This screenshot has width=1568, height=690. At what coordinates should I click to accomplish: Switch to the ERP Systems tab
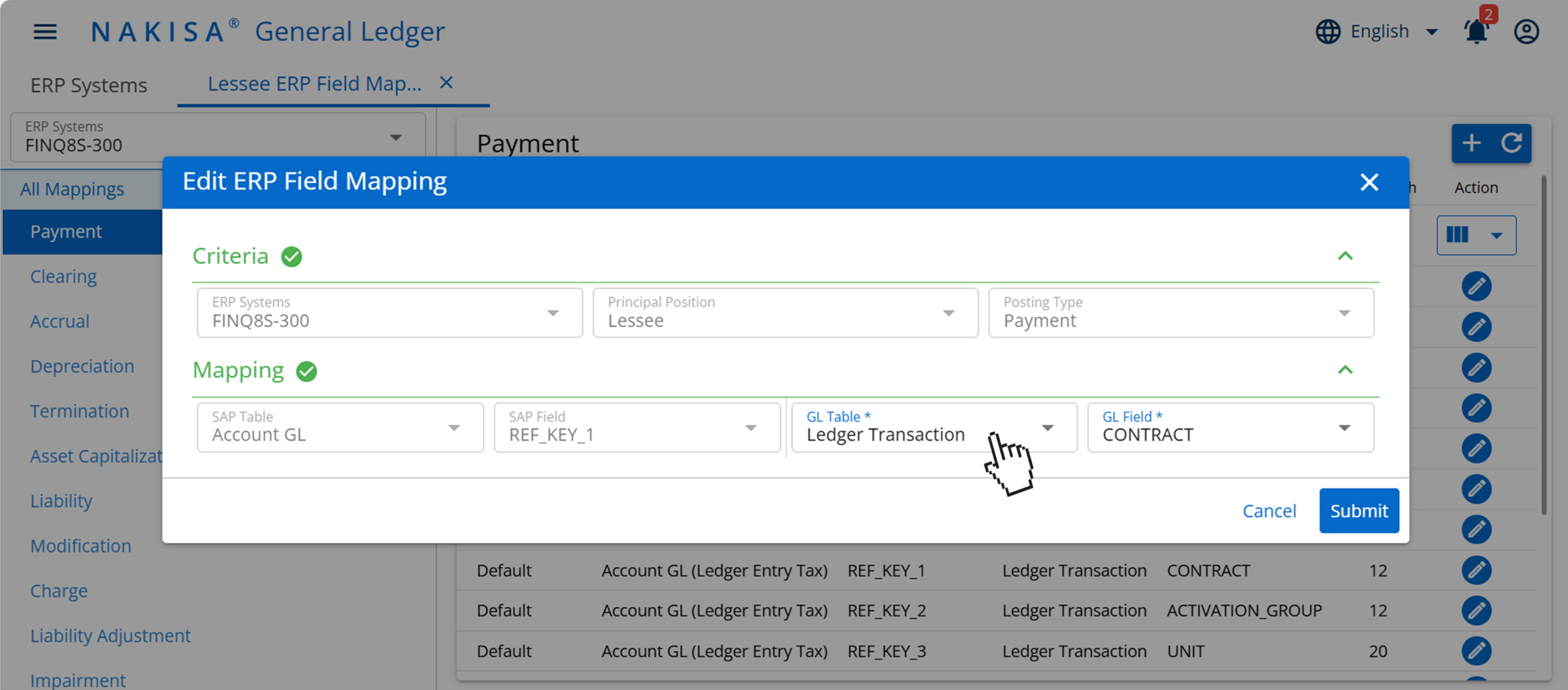point(89,84)
